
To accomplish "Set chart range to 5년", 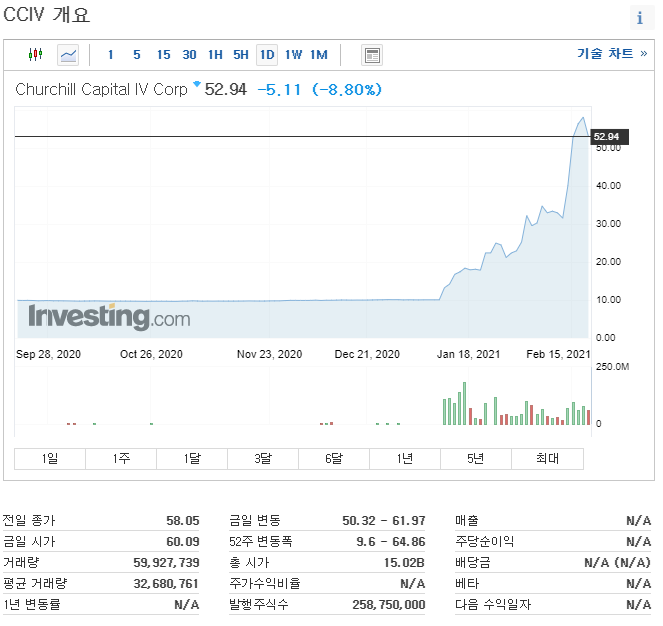I will (476, 459).
